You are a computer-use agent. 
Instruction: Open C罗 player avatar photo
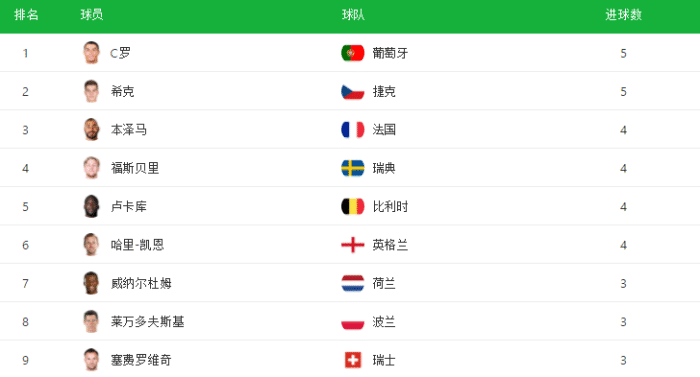[92, 53]
